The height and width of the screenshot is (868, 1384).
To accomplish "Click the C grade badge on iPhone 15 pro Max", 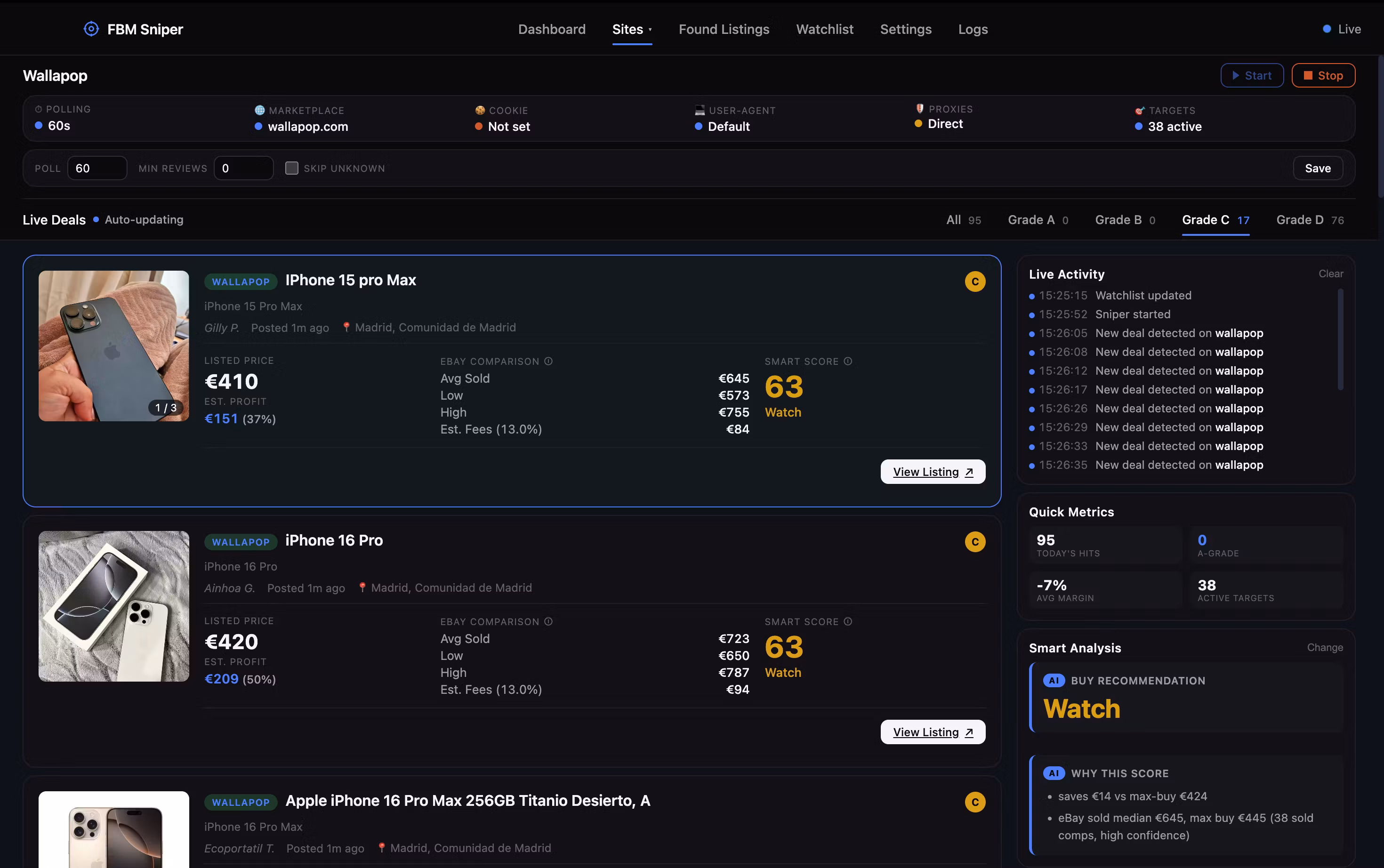I will [975, 281].
